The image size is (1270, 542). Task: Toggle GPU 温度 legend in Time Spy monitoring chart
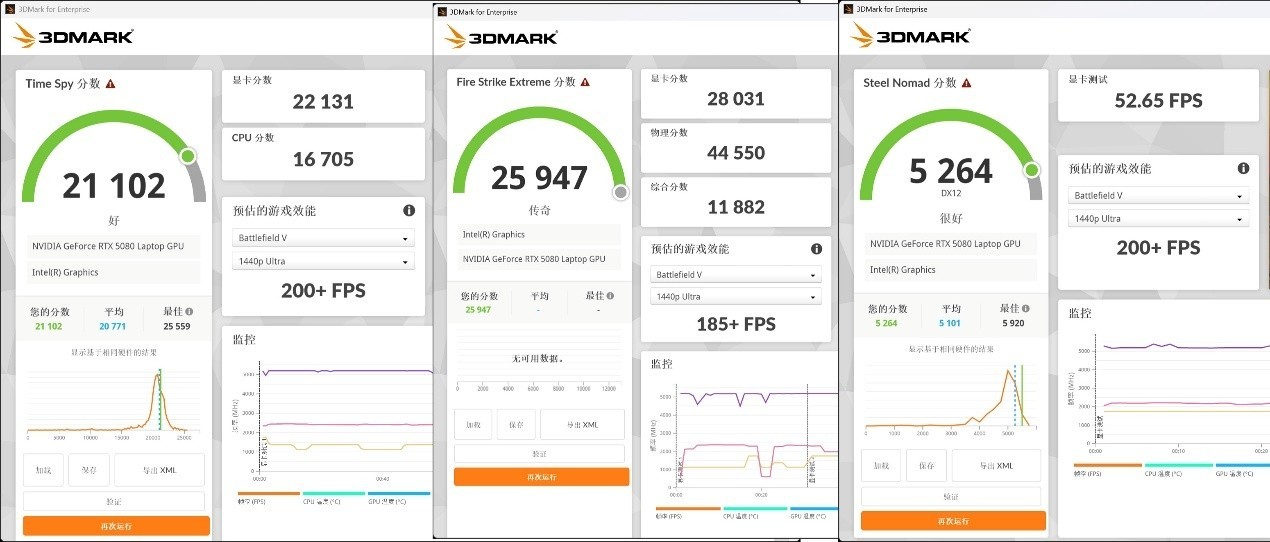399,497
